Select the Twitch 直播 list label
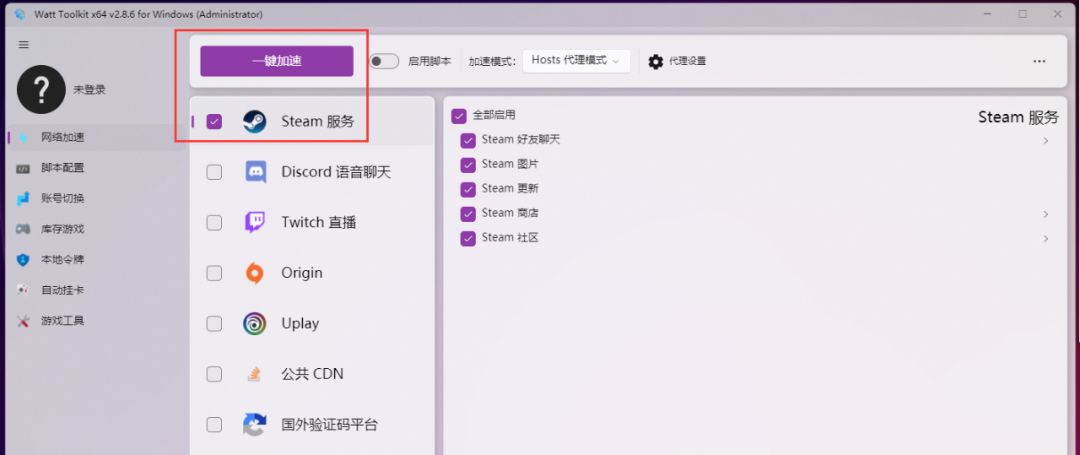Image resolution: width=1080 pixels, height=455 pixels. click(319, 222)
